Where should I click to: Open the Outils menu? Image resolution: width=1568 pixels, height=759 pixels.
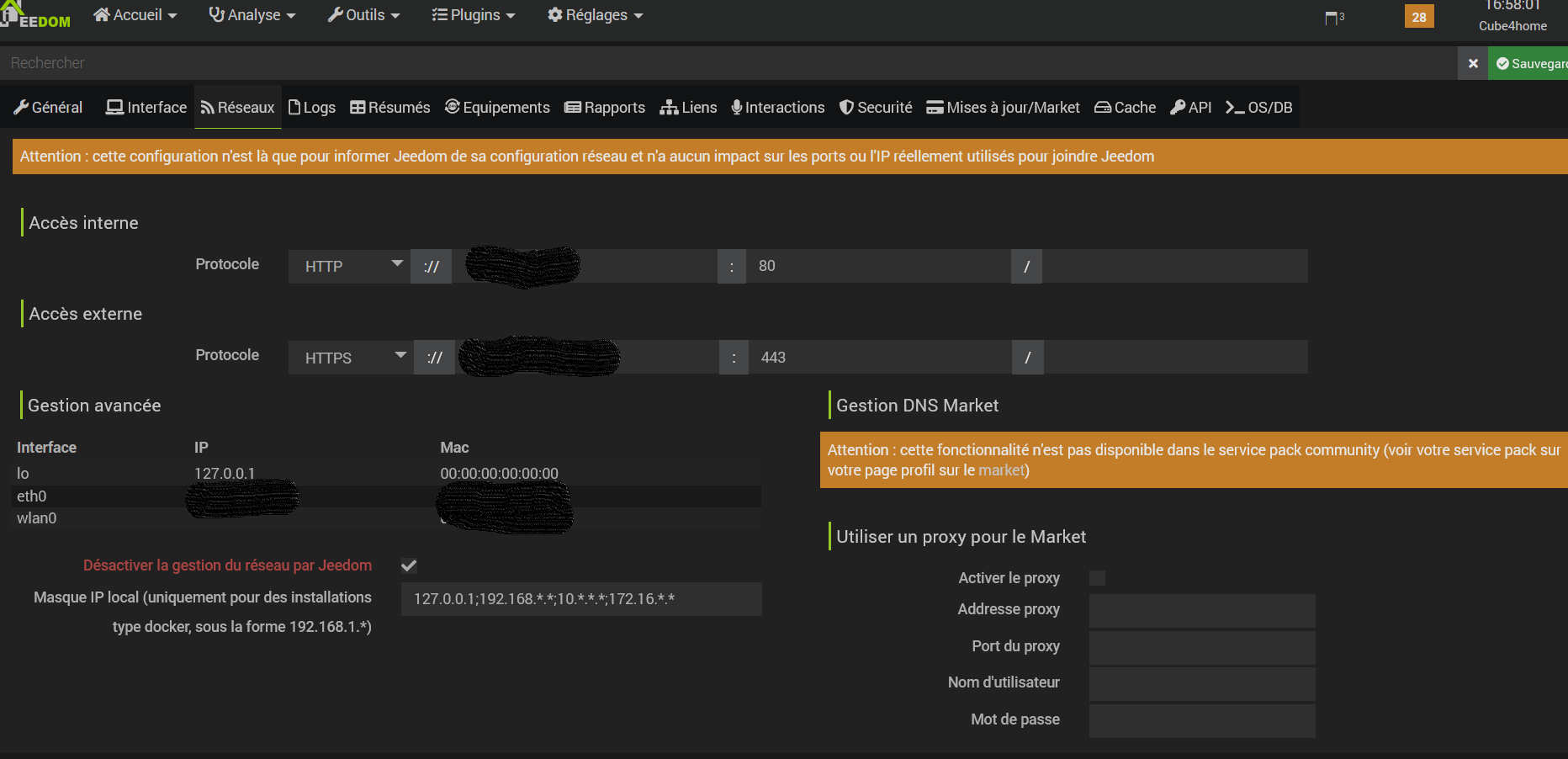click(x=363, y=15)
